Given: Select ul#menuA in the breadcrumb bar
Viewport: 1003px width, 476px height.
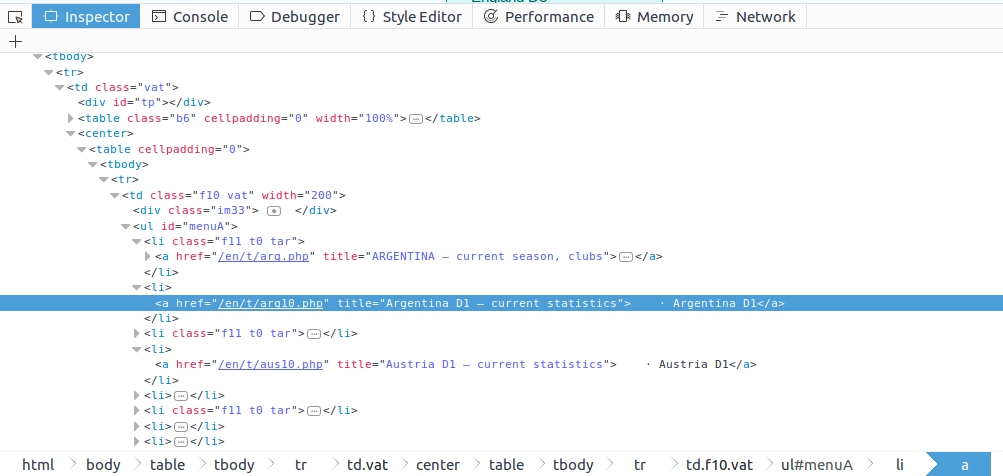Looking at the screenshot, I should tap(817, 465).
